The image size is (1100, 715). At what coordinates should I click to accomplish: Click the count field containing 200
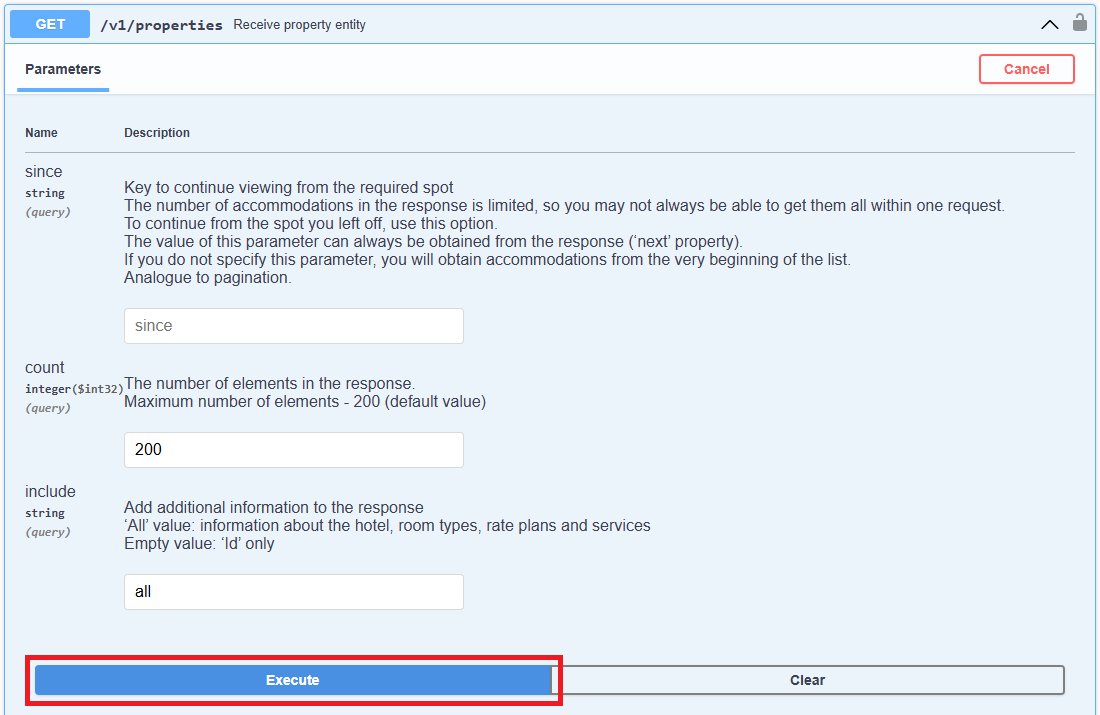click(294, 450)
